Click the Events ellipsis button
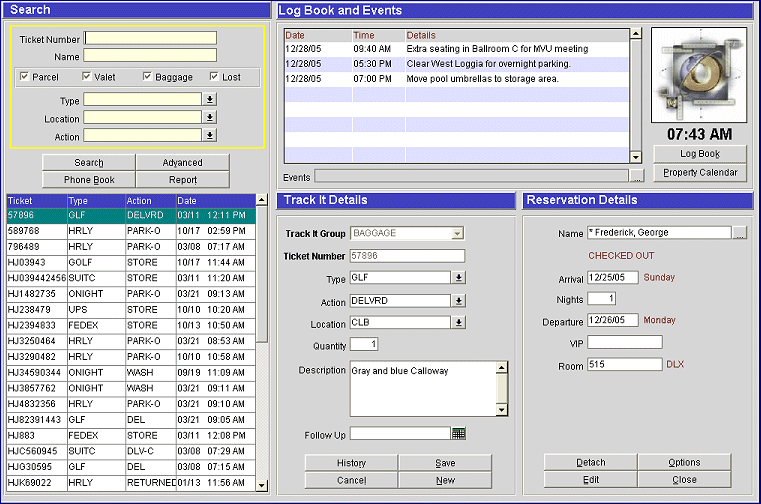This screenshot has width=761, height=504. coord(637,177)
